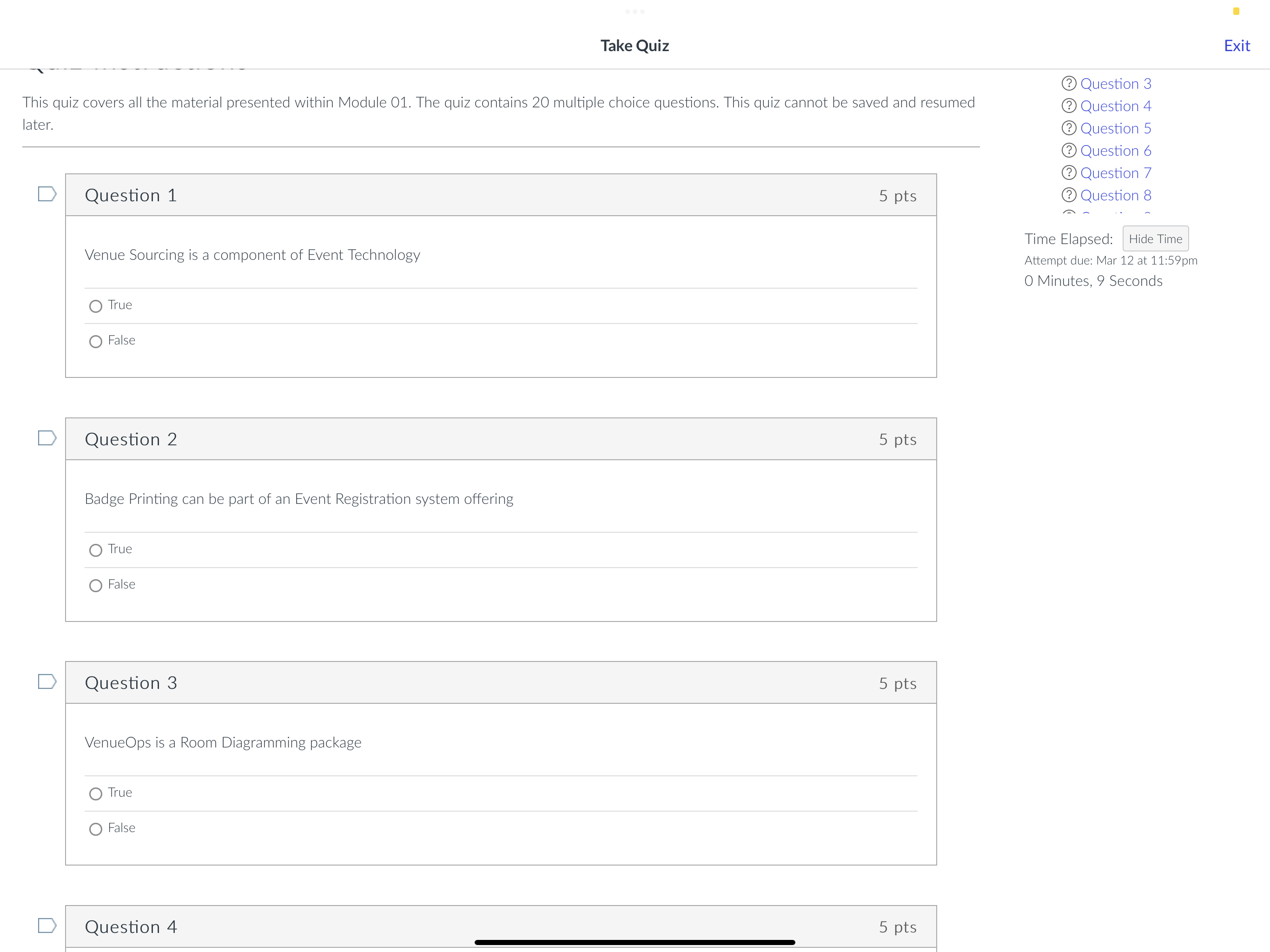Click the home indicator bar at bottom
Screen dimensions: 1270x952
pyautogui.click(x=635, y=937)
